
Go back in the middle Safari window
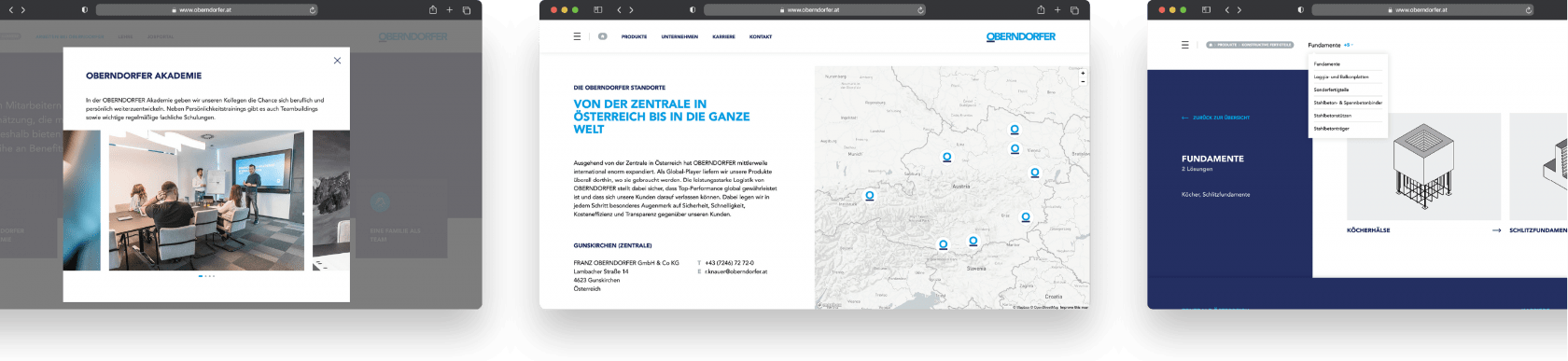[x=619, y=10]
